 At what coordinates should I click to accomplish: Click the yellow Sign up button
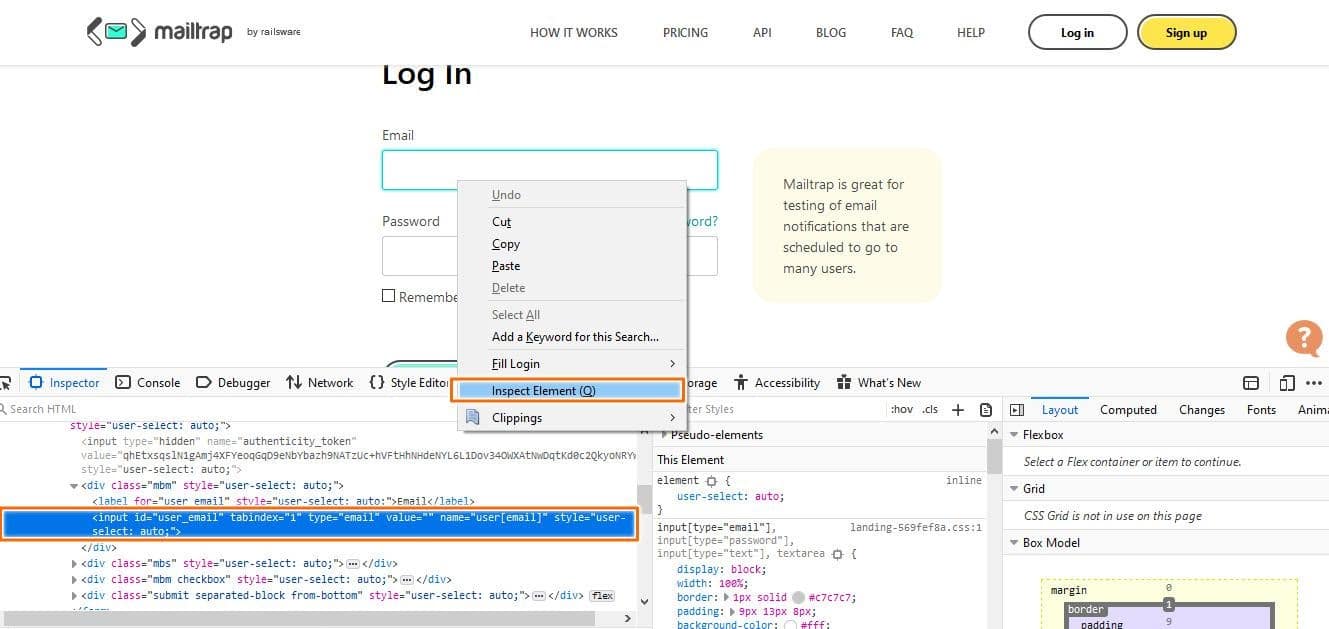tap(1186, 32)
